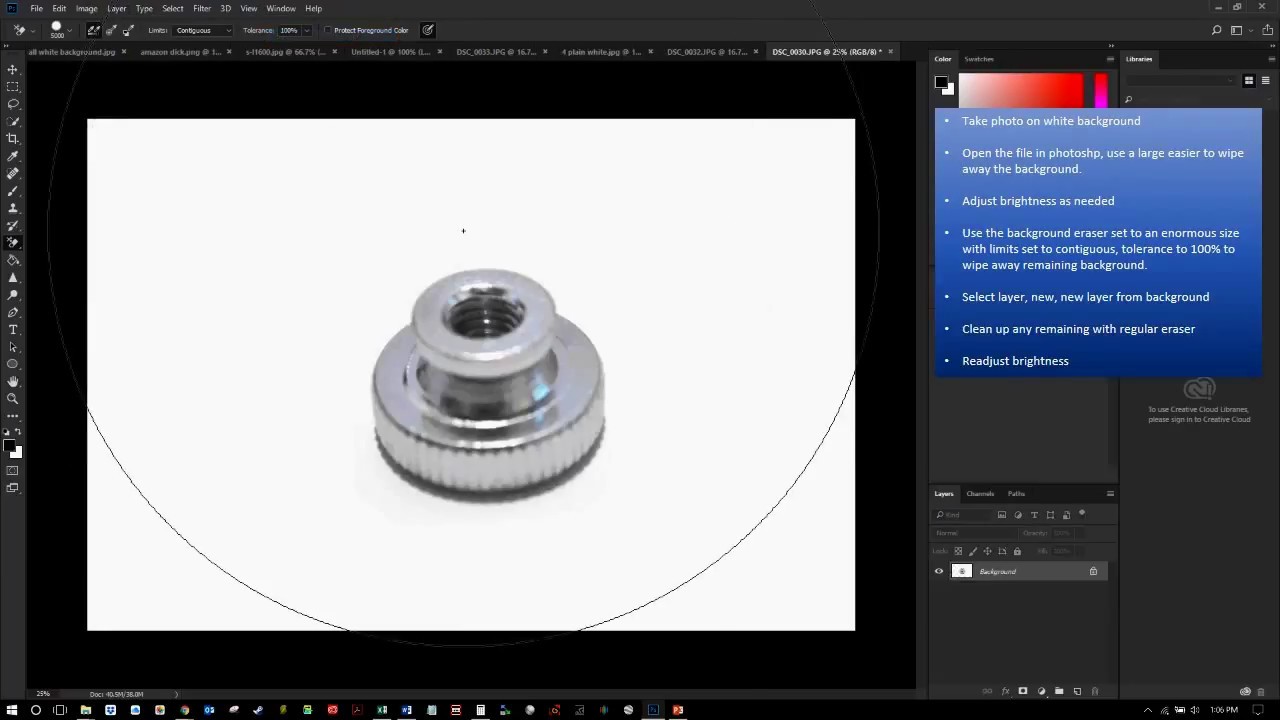
Task: Open the File menu
Action: pyautogui.click(x=36, y=8)
